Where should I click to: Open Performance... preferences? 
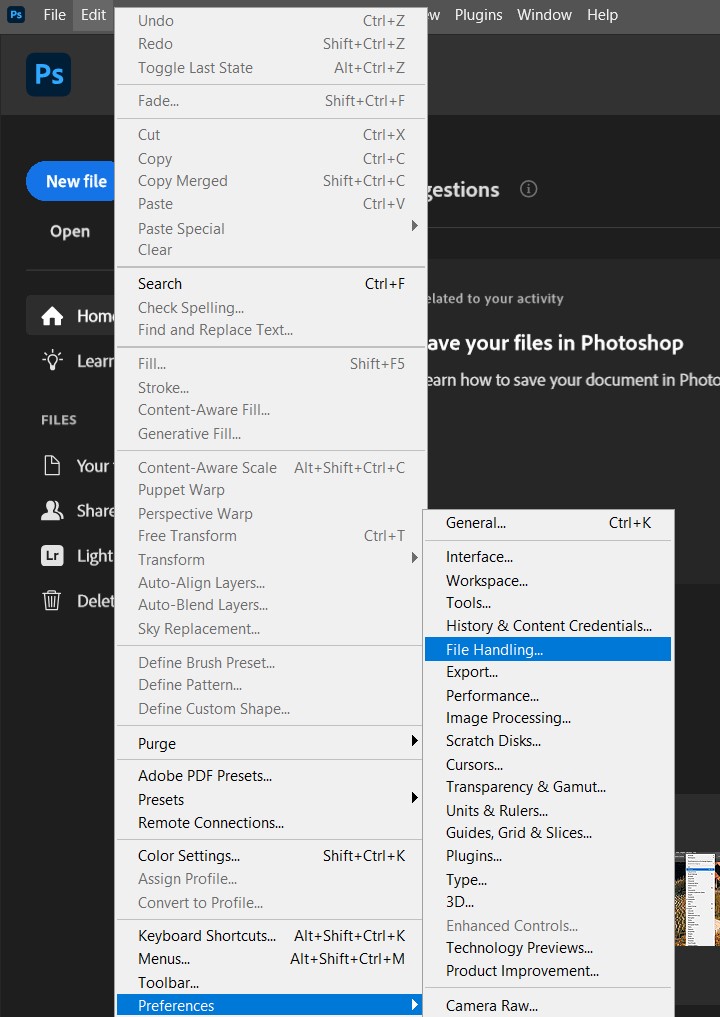coord(492,695)
